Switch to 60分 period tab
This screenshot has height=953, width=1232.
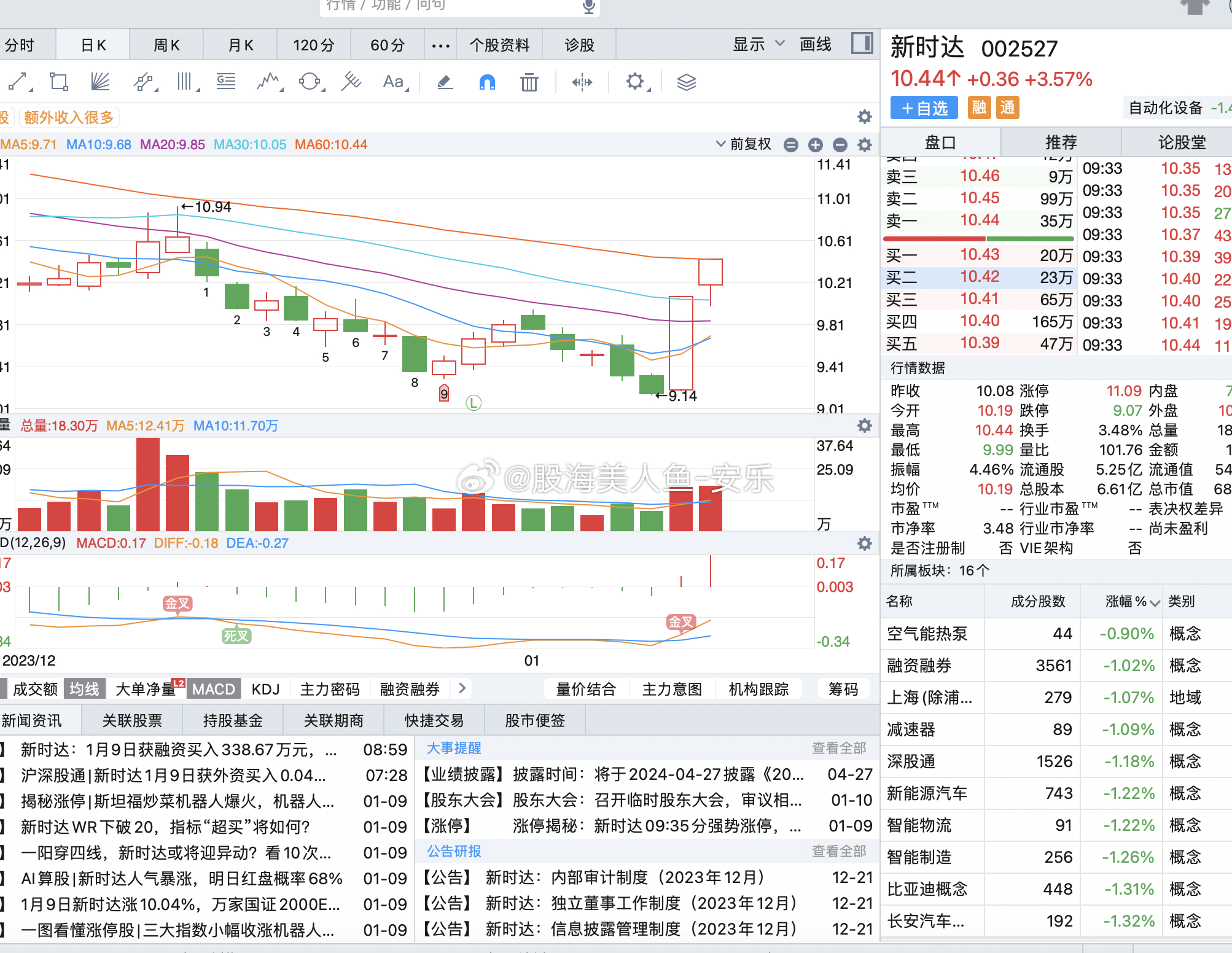(388, 45)
